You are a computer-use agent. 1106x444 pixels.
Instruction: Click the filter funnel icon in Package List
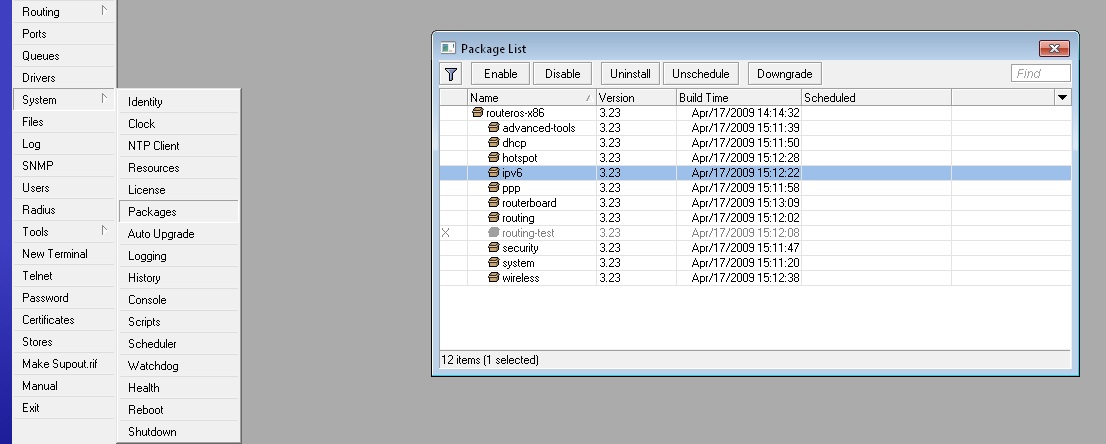click(x=451, y=73)
